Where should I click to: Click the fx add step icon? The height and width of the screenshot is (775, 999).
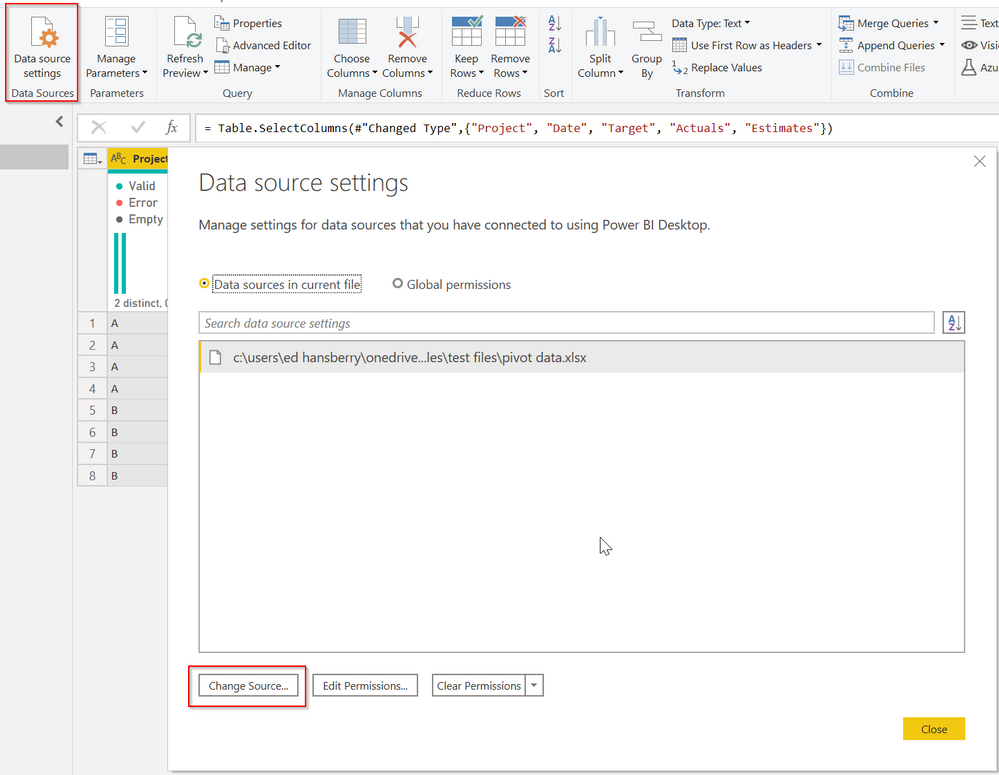tap(171, 127)
